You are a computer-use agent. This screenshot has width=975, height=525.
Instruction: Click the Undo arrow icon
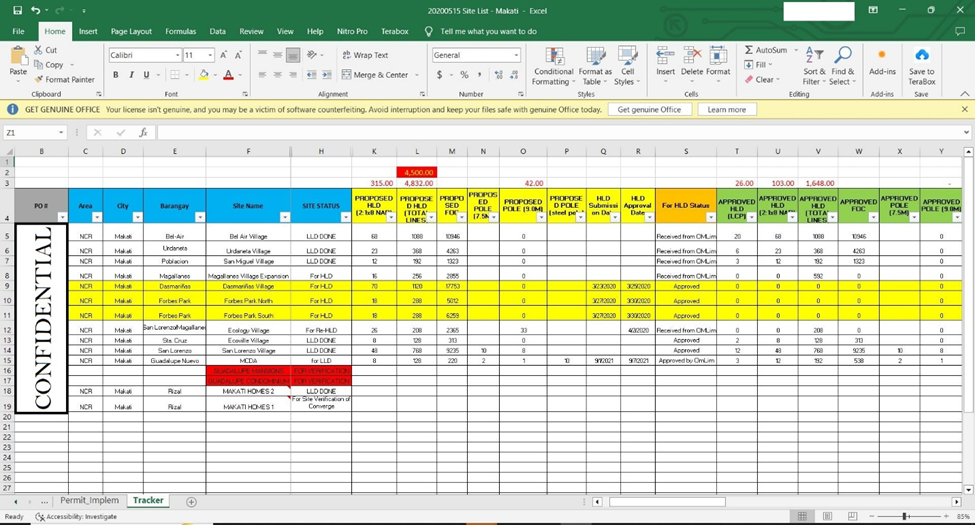[x=36, y=11]
